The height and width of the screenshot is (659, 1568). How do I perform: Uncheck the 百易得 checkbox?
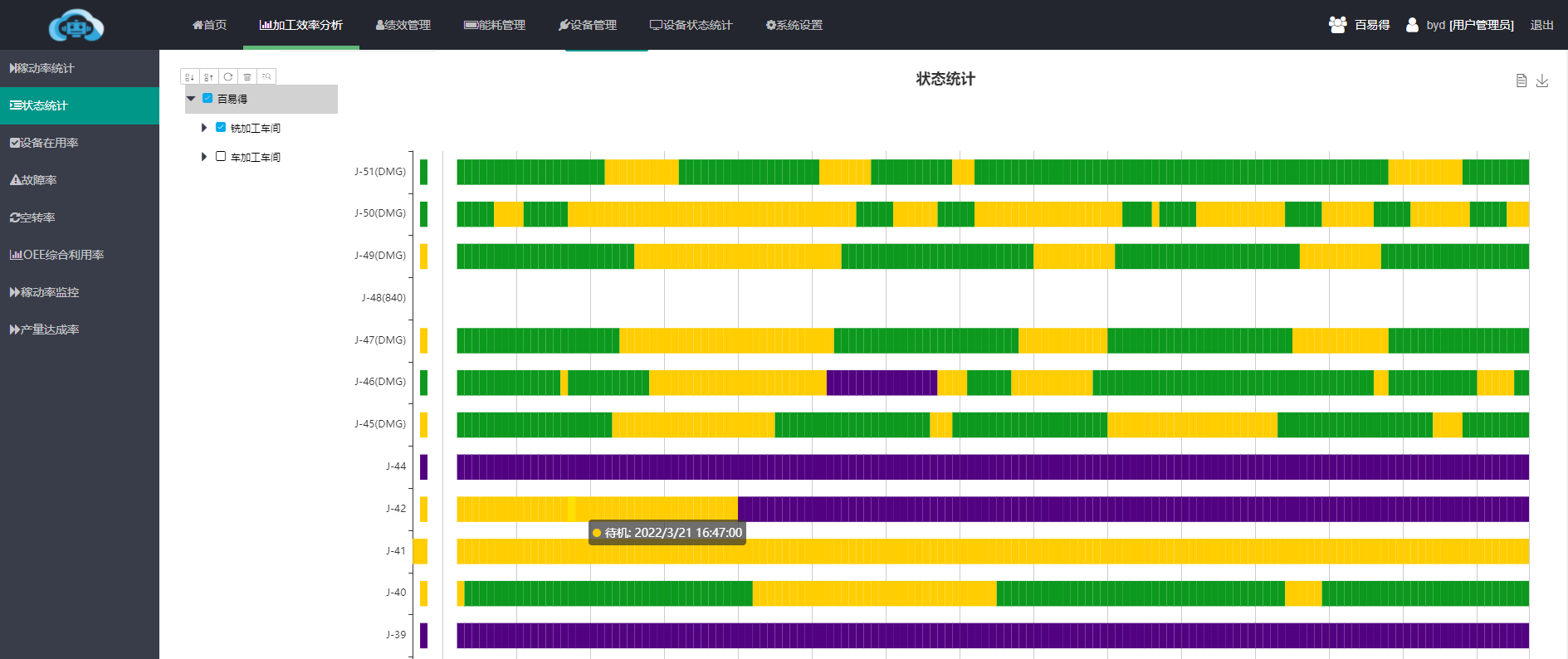pos(208,99)
